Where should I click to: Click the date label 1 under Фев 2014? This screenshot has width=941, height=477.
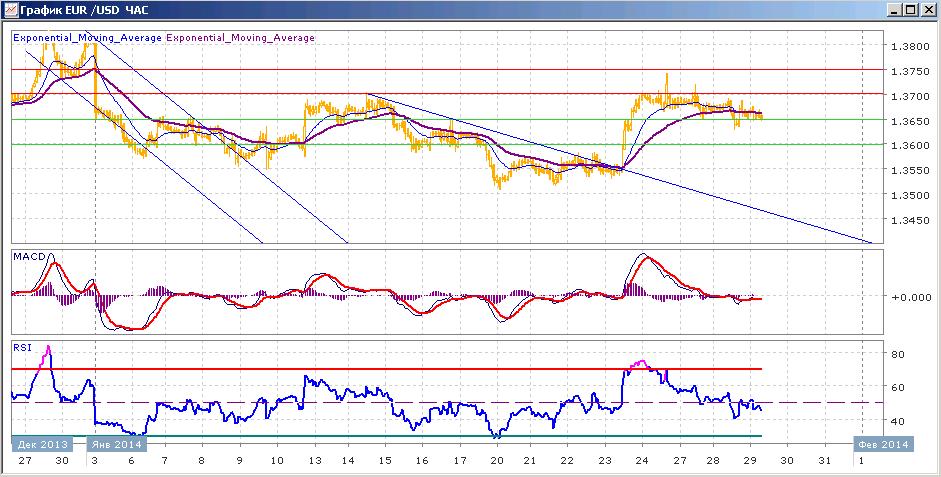862,460
